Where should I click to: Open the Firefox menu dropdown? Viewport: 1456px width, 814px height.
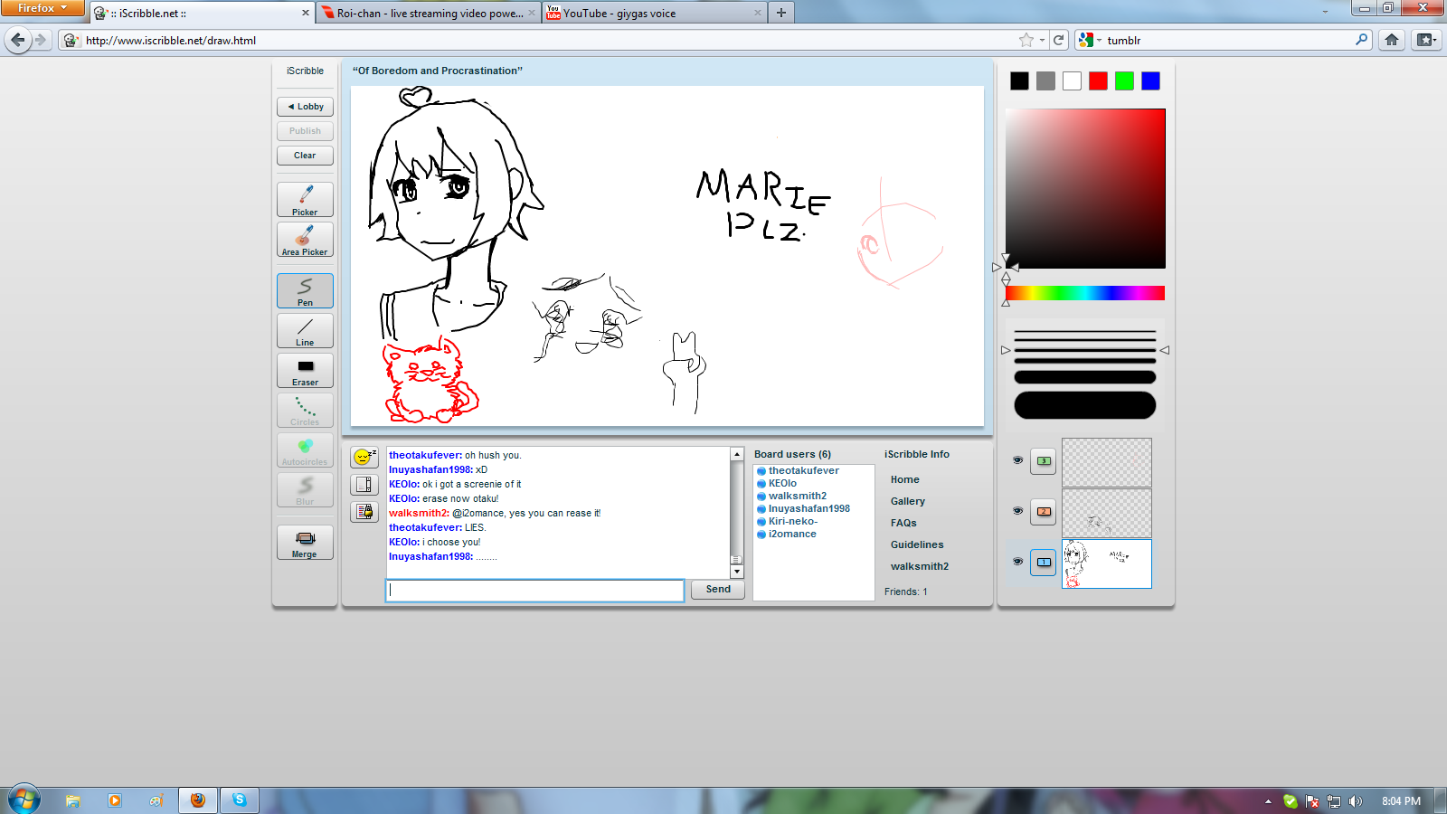[x=43, y=8]
